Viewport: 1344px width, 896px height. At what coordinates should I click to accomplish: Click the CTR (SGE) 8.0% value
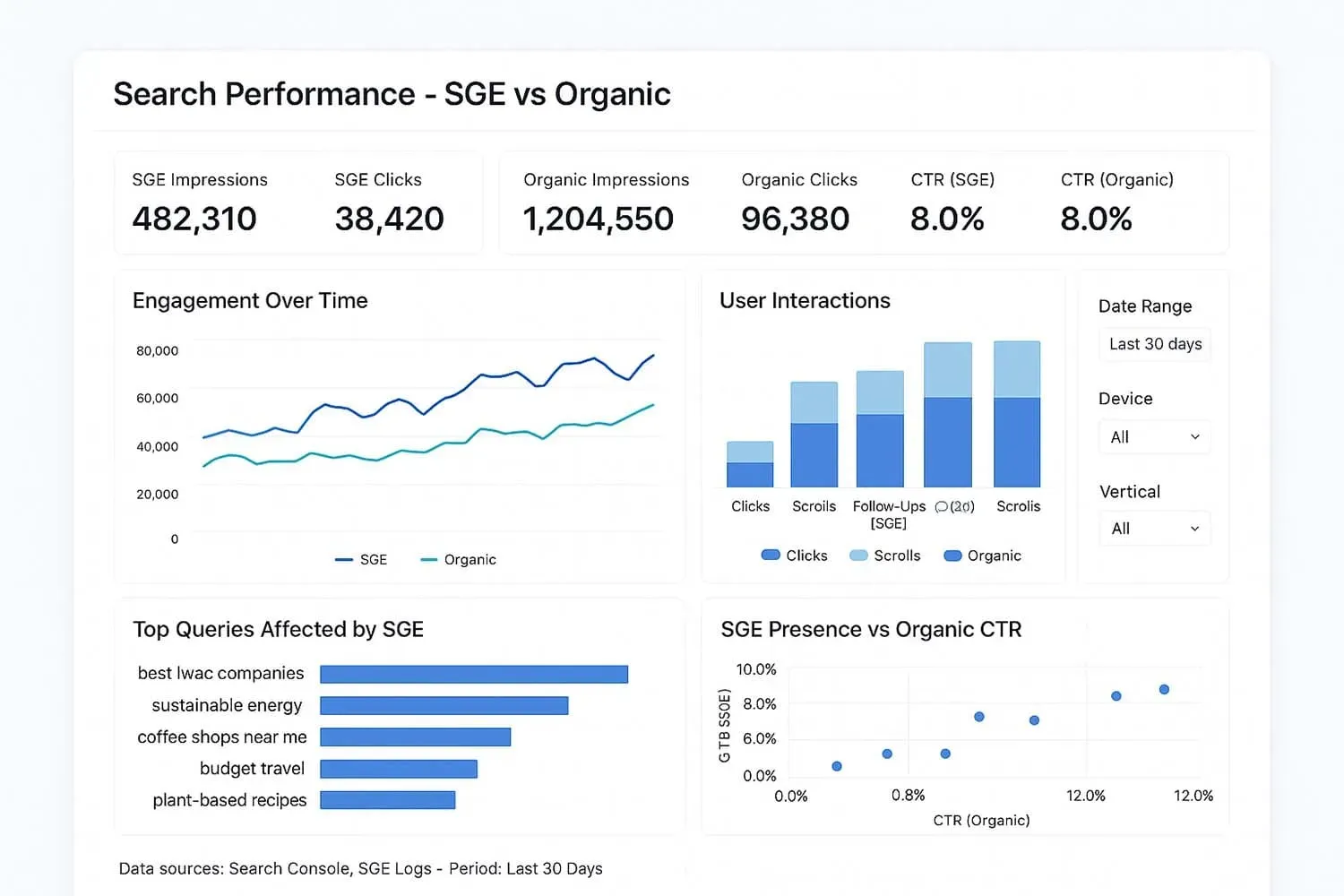pyautogui.click(x=948, y=219)
